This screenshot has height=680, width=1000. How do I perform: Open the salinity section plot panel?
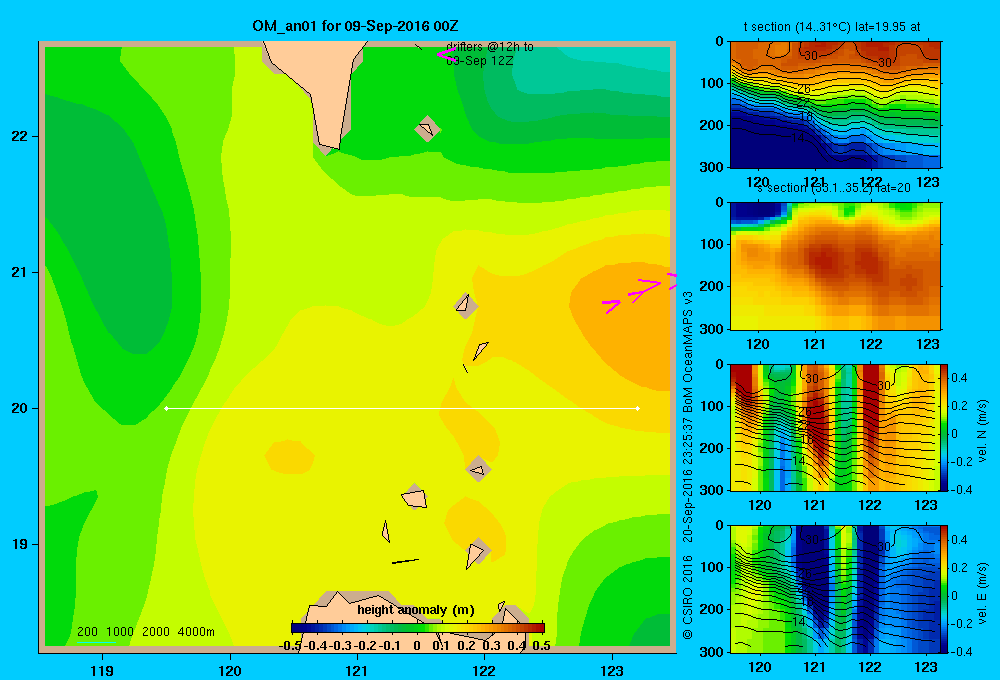coord(835,266)
